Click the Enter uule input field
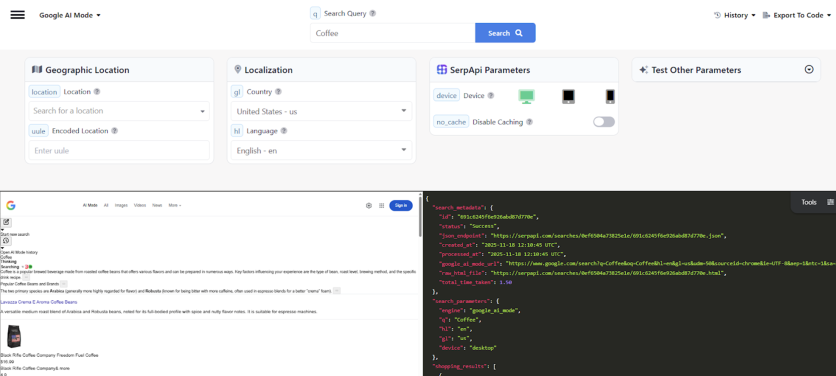The image size is (836, 376). pos(119,151)
